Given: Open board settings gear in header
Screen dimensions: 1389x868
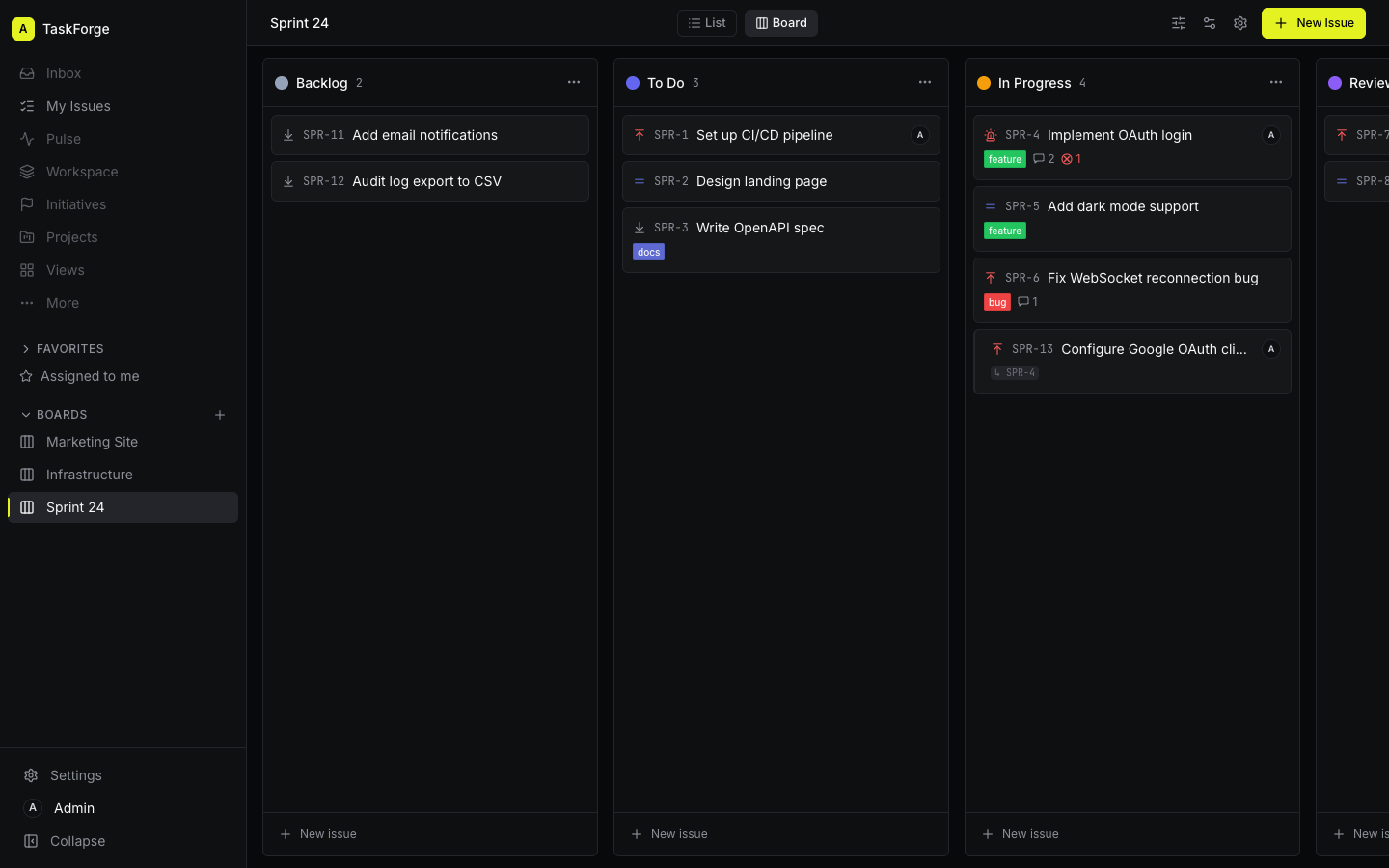Looking at the screenshot, I should click(1240, 23).
